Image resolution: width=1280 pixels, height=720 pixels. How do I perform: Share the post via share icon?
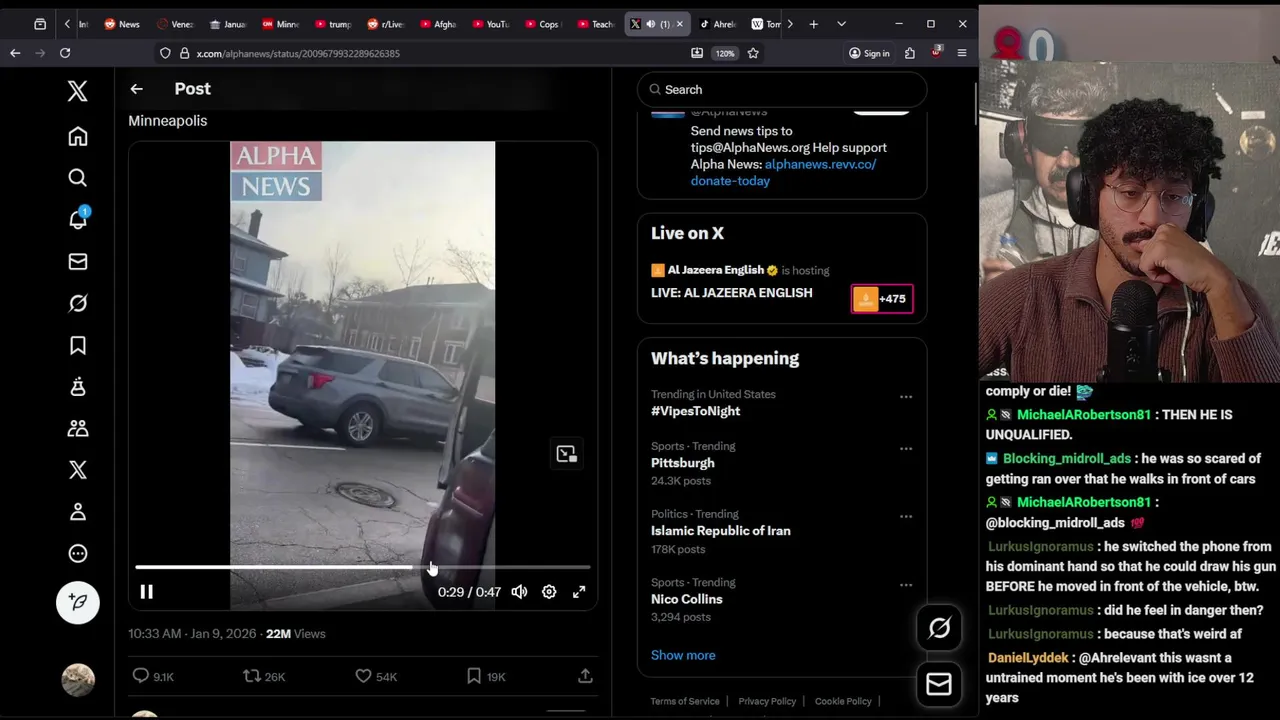pos(585,677)
